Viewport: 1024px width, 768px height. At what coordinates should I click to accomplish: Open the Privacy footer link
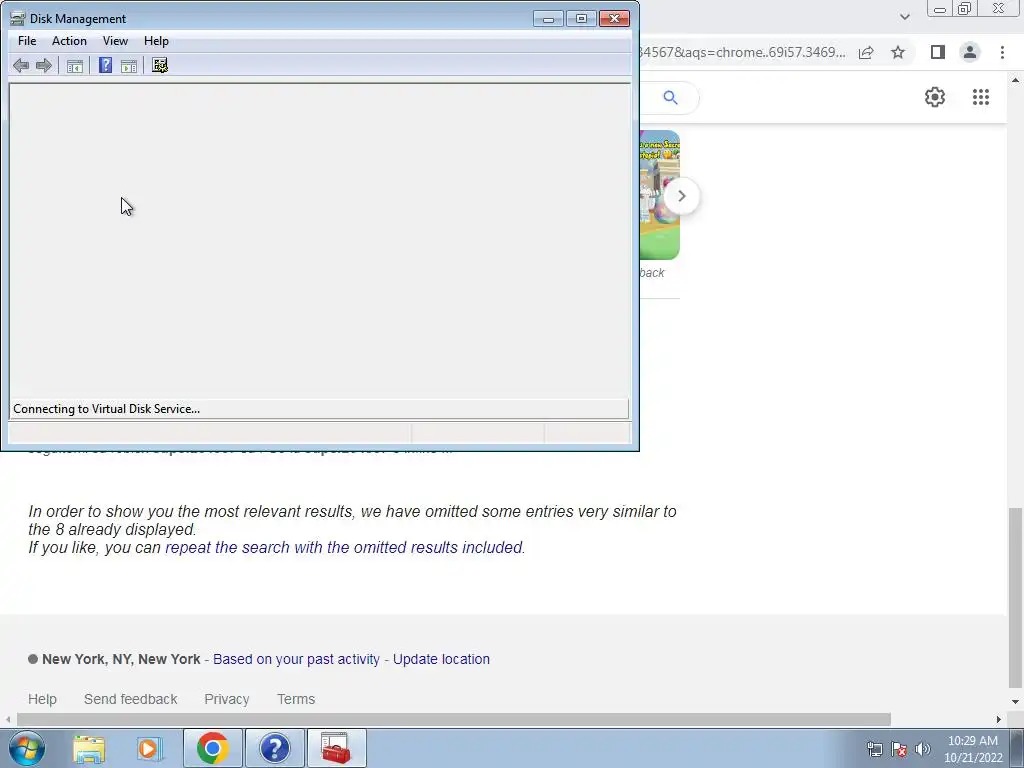pyautogui.click(x=227, y=699)
